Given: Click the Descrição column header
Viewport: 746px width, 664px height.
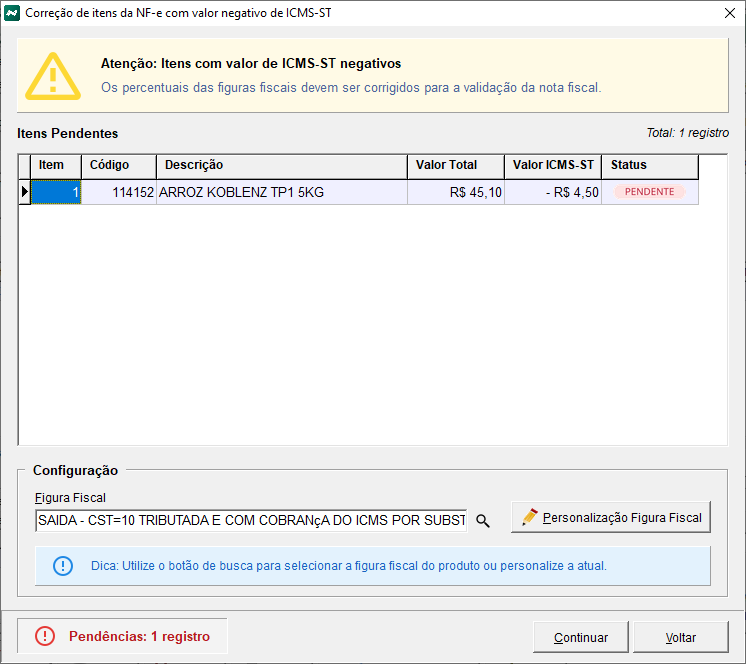Looking at the screenshot, I should click(x=281, y=165).
